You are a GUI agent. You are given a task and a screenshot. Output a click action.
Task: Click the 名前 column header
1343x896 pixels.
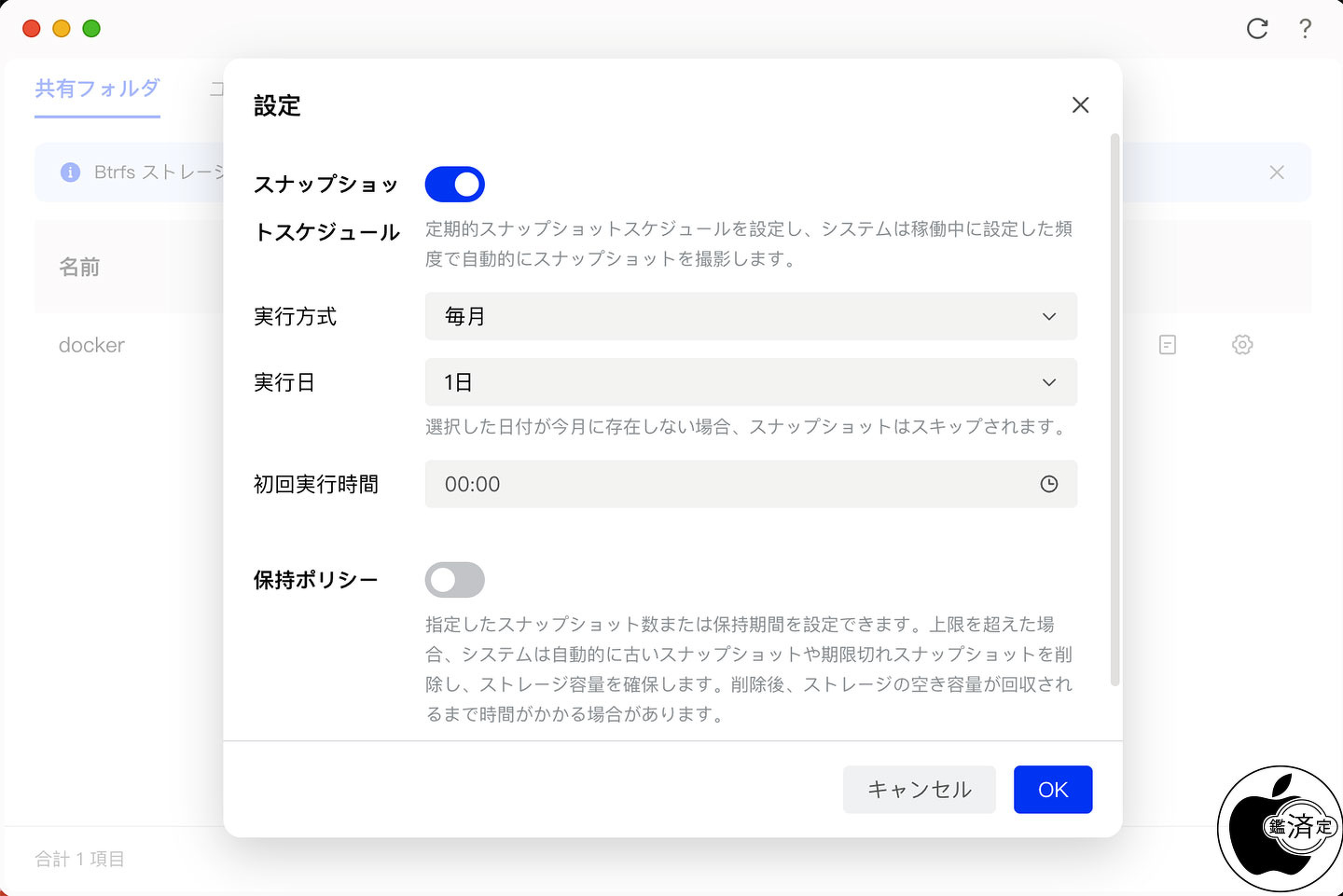coord(79,268)
